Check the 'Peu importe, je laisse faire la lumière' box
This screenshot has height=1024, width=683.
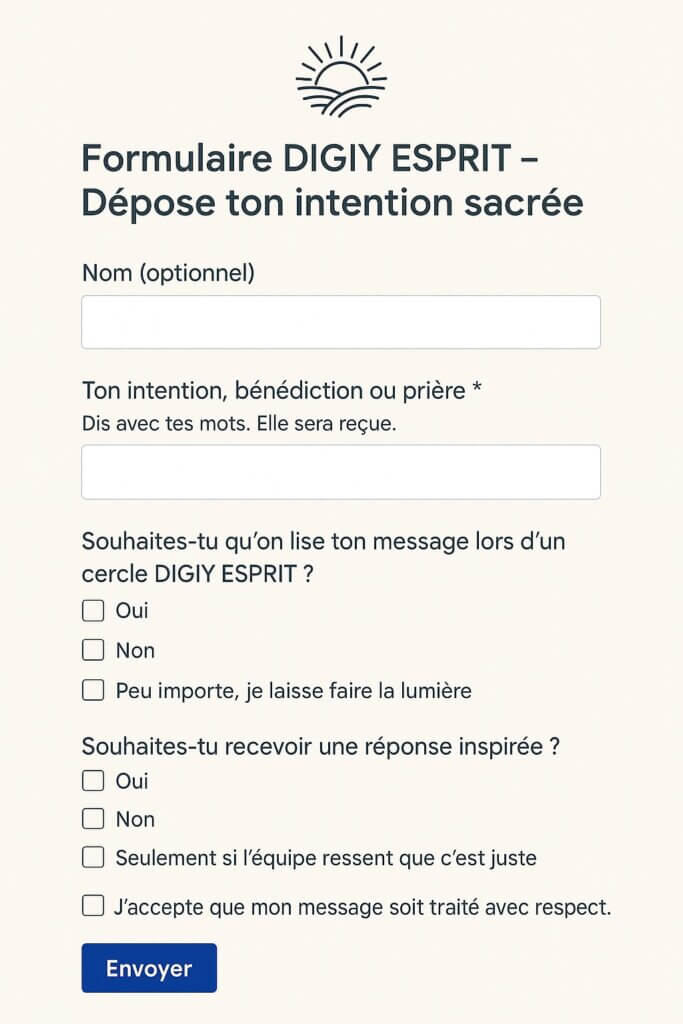tap(93, 690)
